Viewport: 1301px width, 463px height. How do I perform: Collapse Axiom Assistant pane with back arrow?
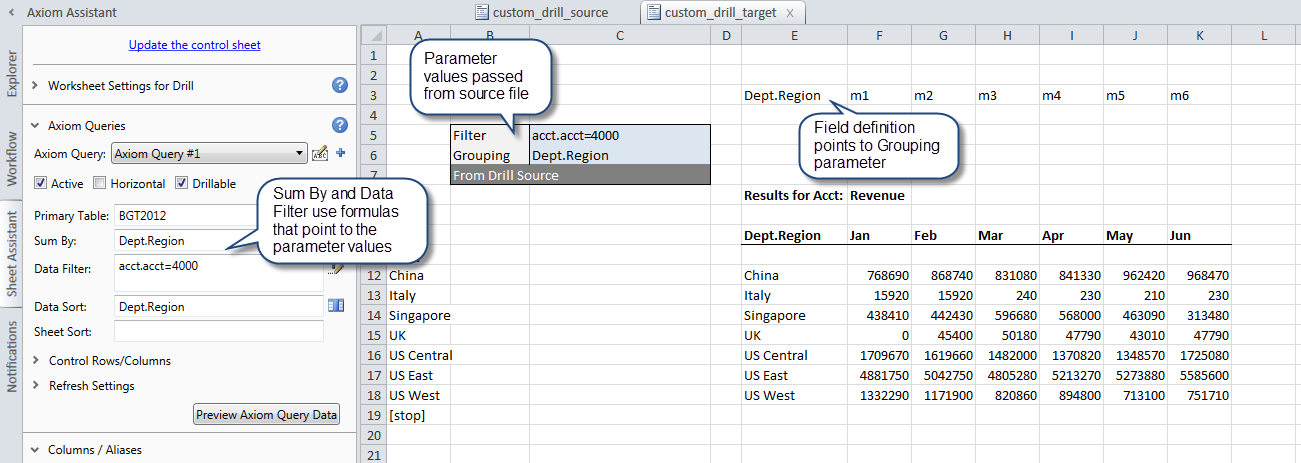pyautogui.click(x=11, y=13)
